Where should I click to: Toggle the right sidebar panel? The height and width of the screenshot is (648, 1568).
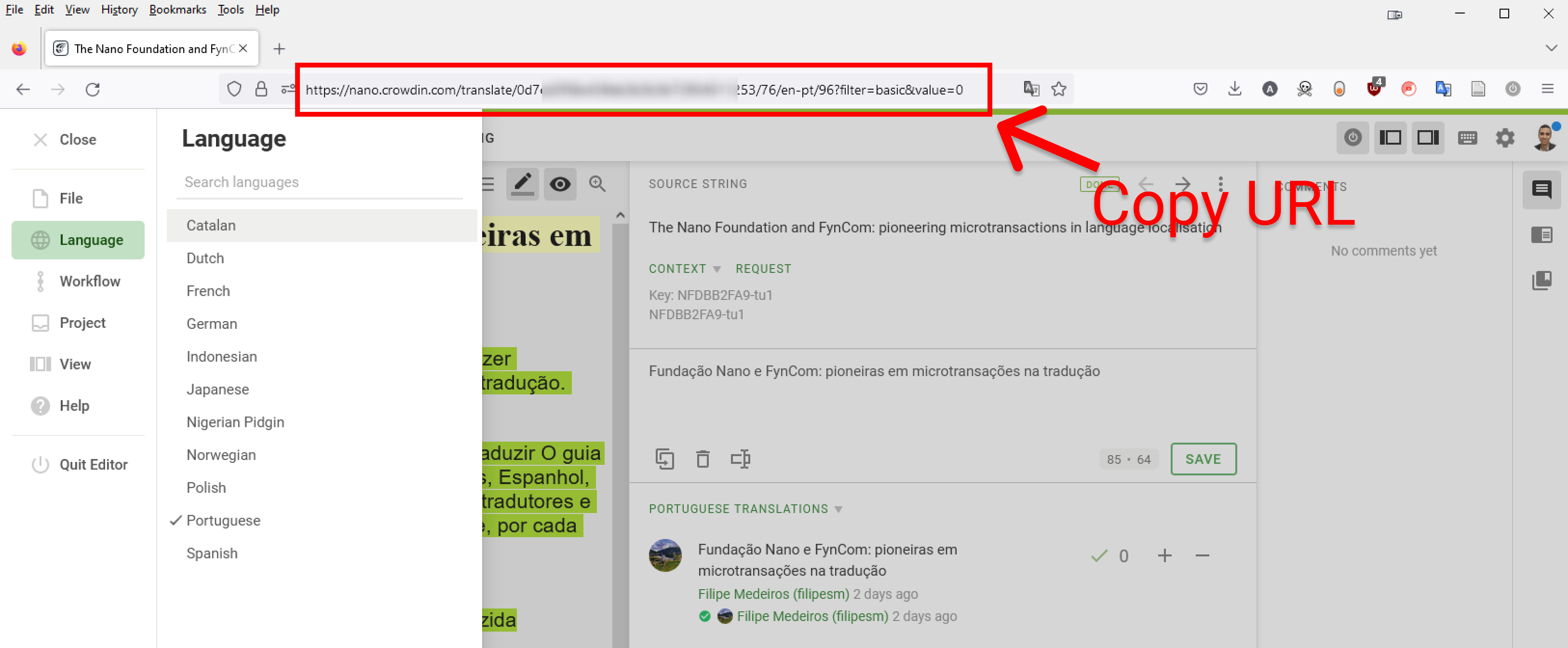[x=1428, y=138]
